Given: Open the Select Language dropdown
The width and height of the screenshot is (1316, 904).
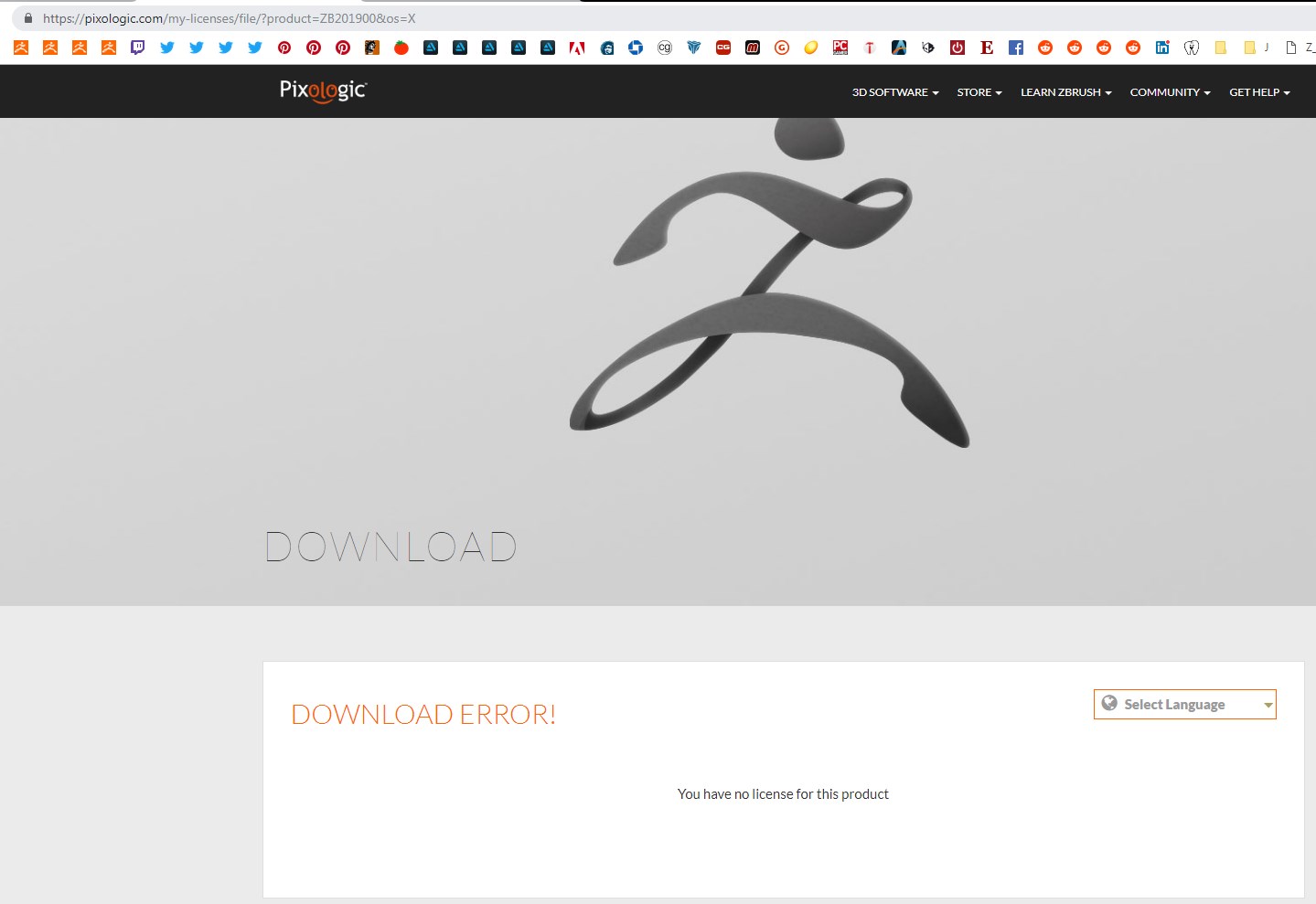Looking at the screenshot, I should point(1184,705).
